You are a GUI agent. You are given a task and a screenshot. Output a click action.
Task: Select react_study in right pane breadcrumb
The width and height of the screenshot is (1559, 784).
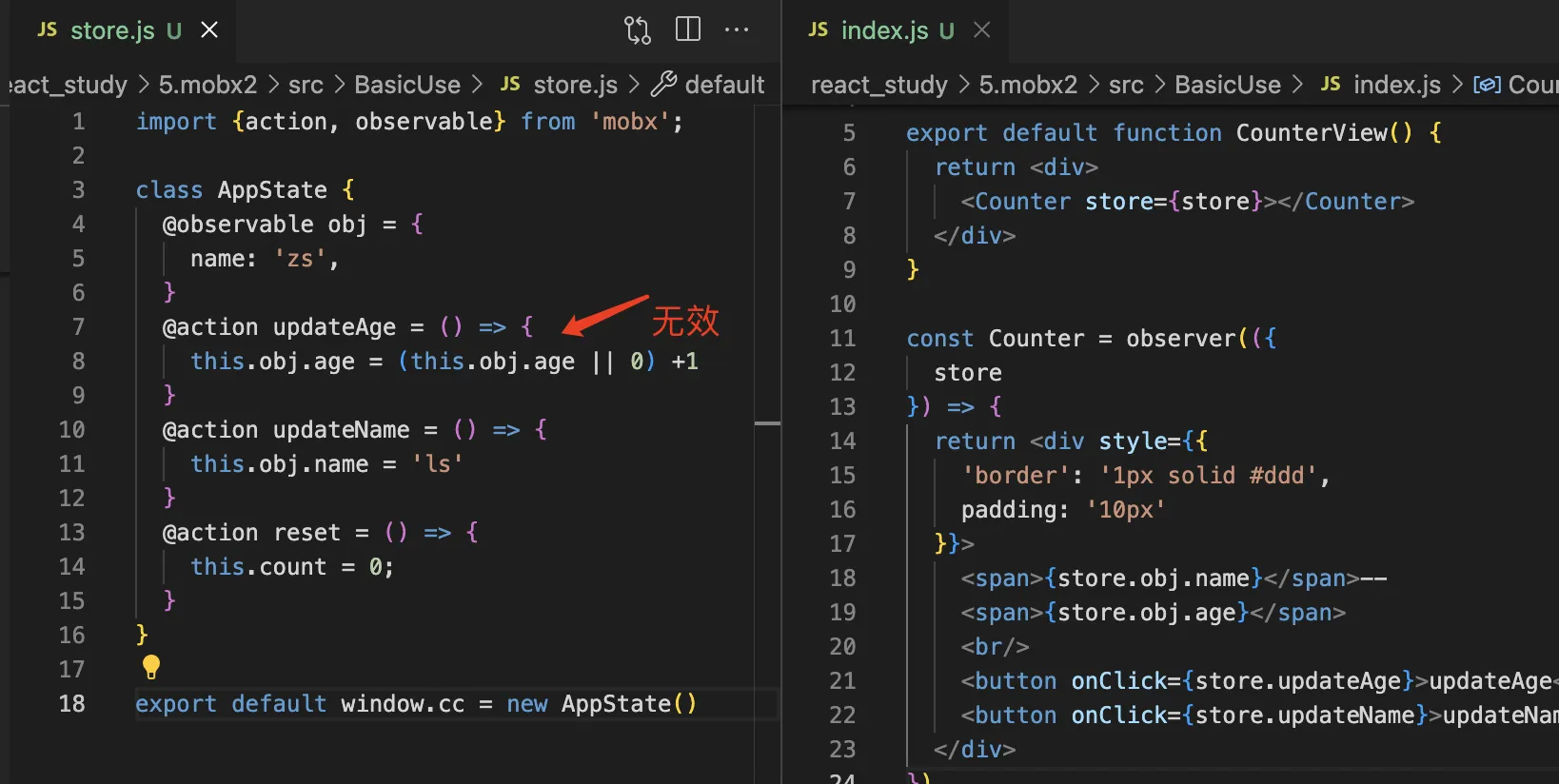pyautogui.click(x=879, y=85)
